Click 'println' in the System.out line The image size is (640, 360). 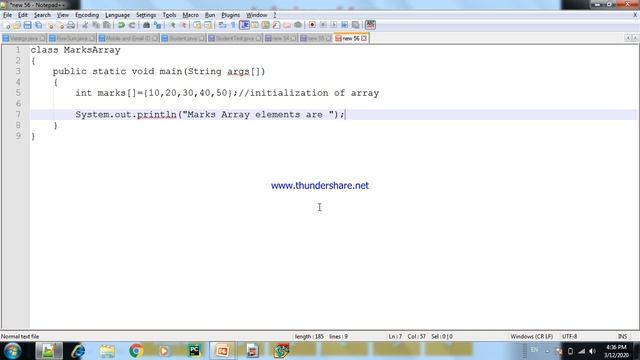tap(156, 114)
